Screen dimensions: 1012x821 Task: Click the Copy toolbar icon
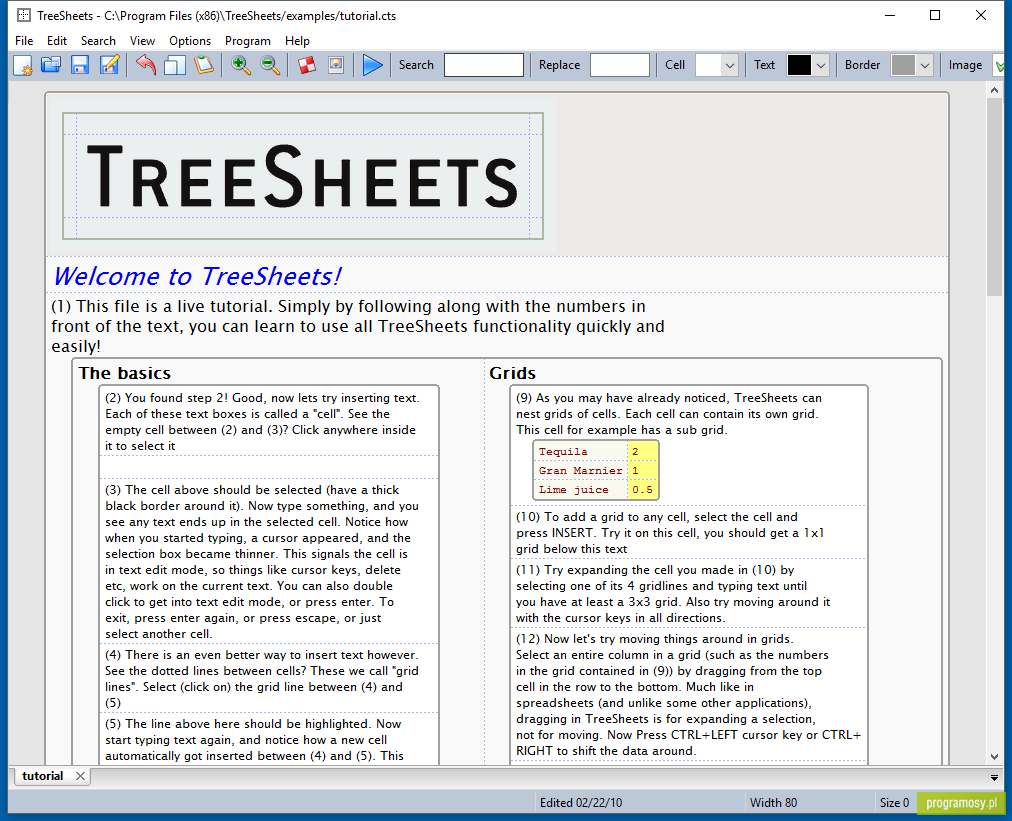(x=174, y=65)
